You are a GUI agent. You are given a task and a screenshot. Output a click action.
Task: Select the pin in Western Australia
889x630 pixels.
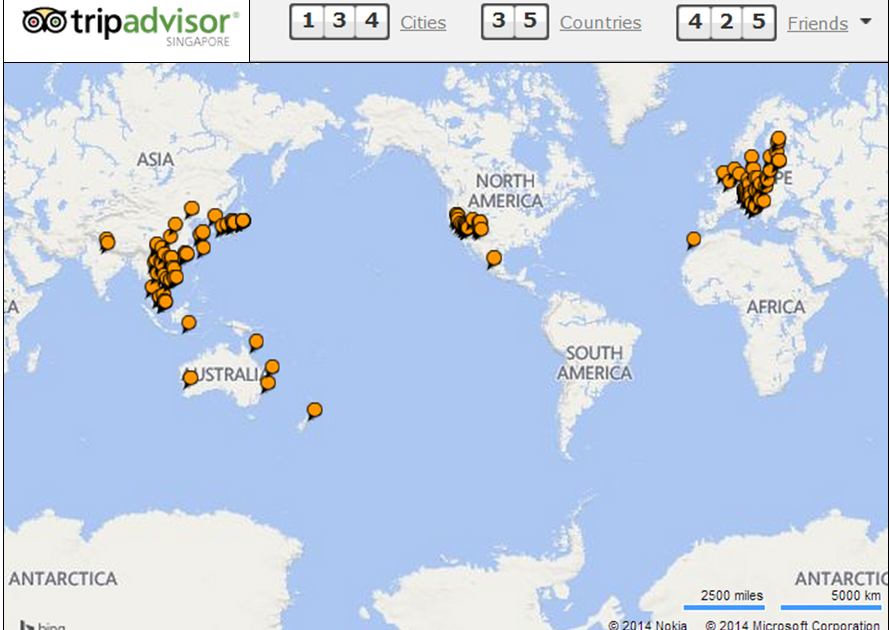pos(190,377)
